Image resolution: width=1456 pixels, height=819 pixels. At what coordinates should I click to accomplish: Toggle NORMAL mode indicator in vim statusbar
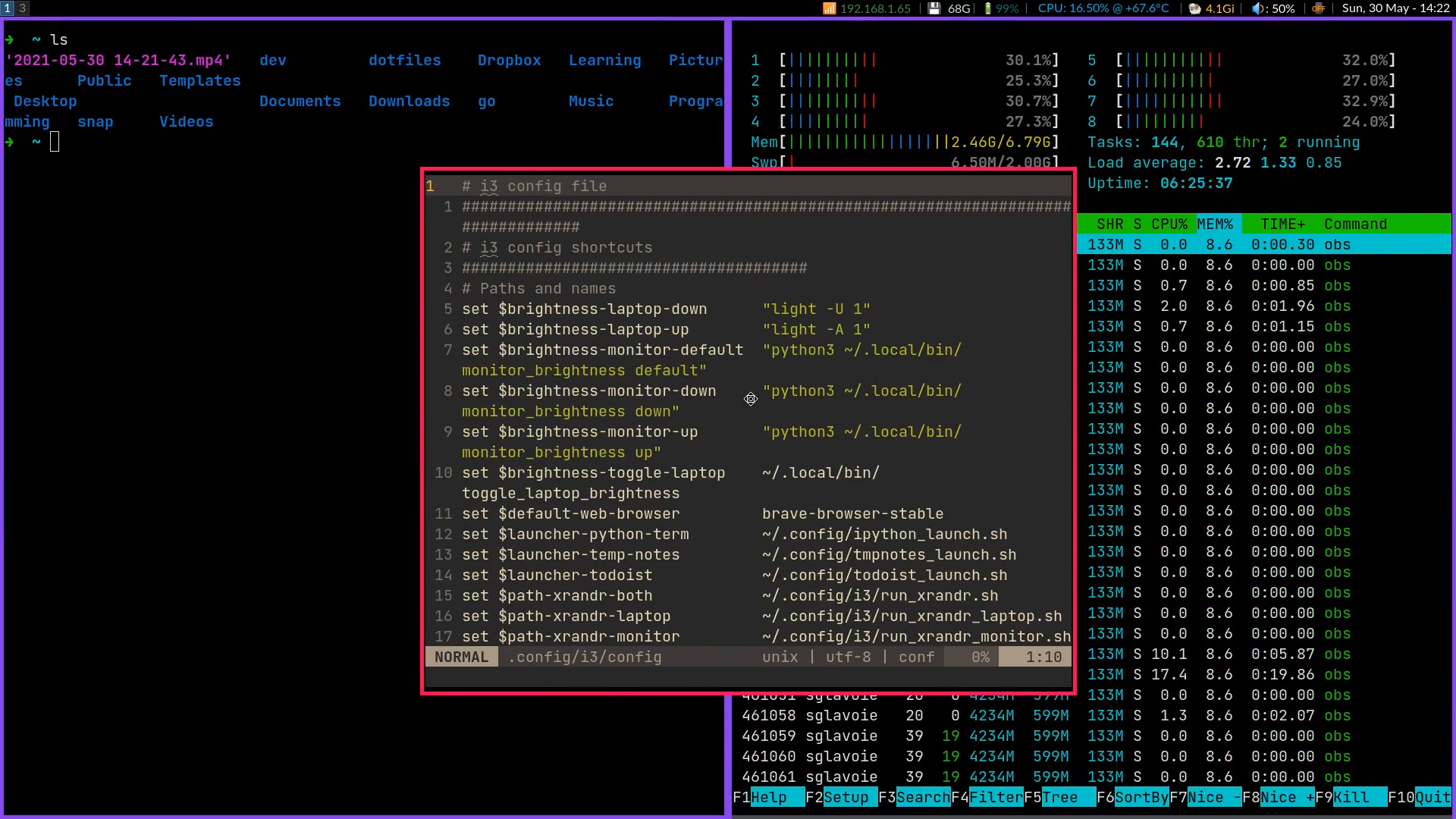click(x=461, y=657)
